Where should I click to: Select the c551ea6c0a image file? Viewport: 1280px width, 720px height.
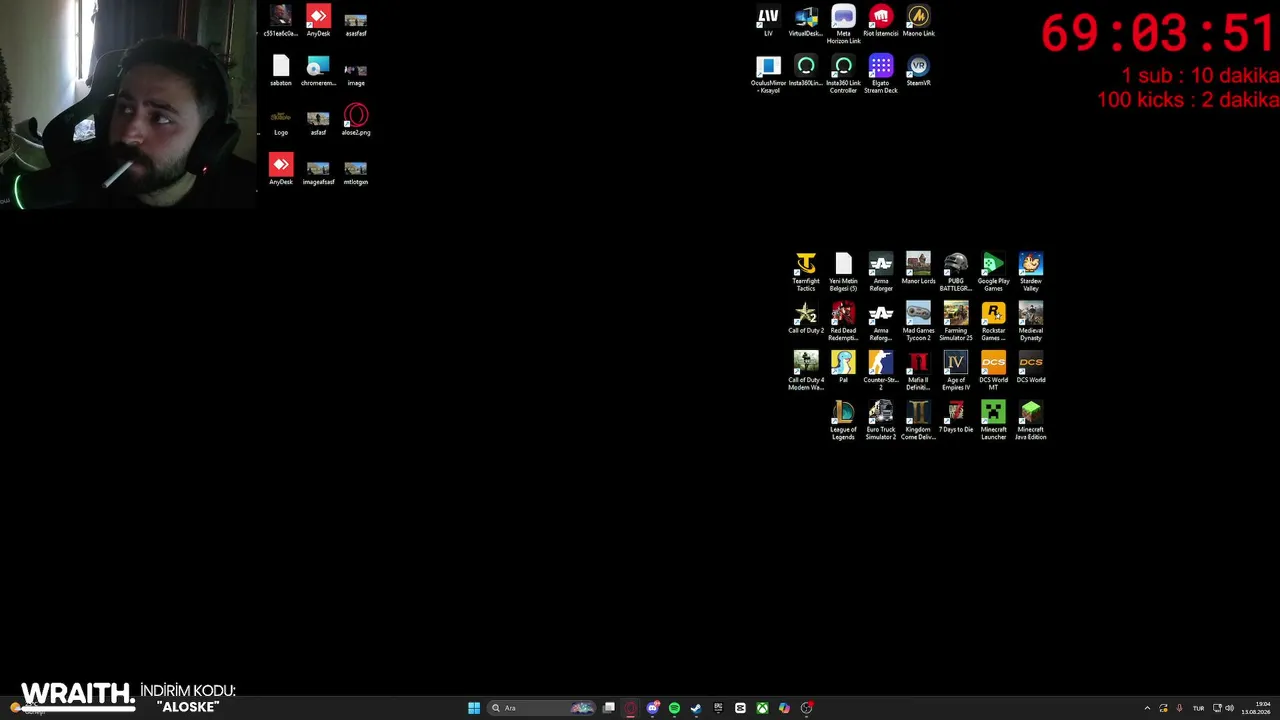pos(281,21)
